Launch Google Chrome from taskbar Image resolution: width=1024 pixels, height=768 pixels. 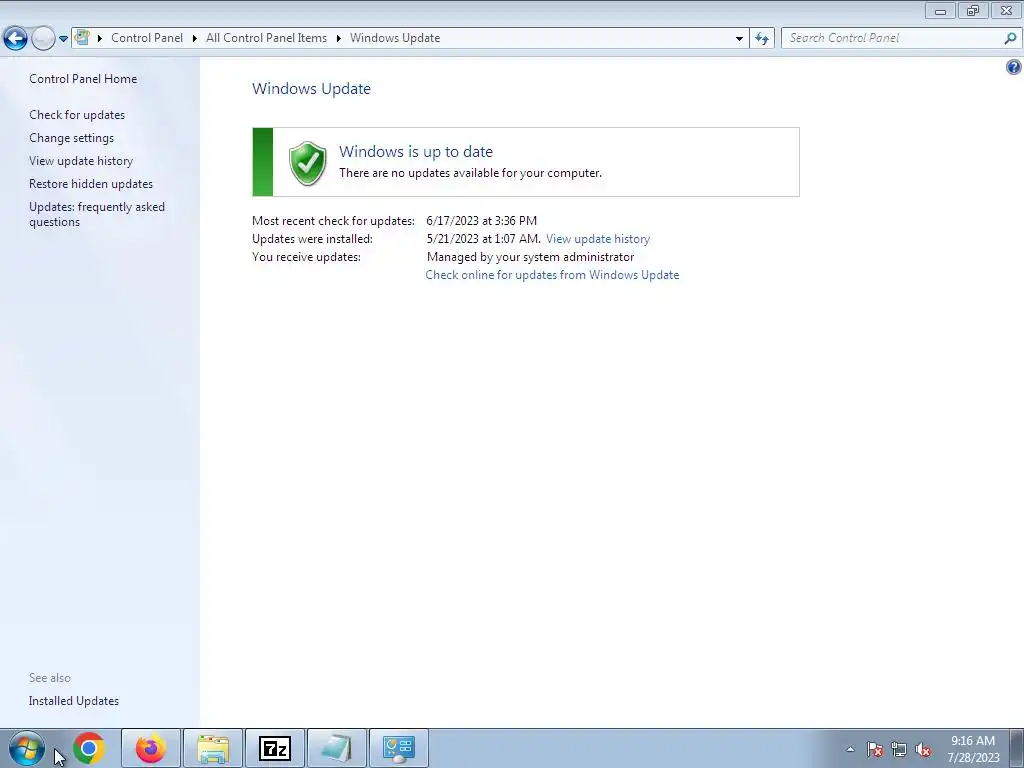[89, 748]
